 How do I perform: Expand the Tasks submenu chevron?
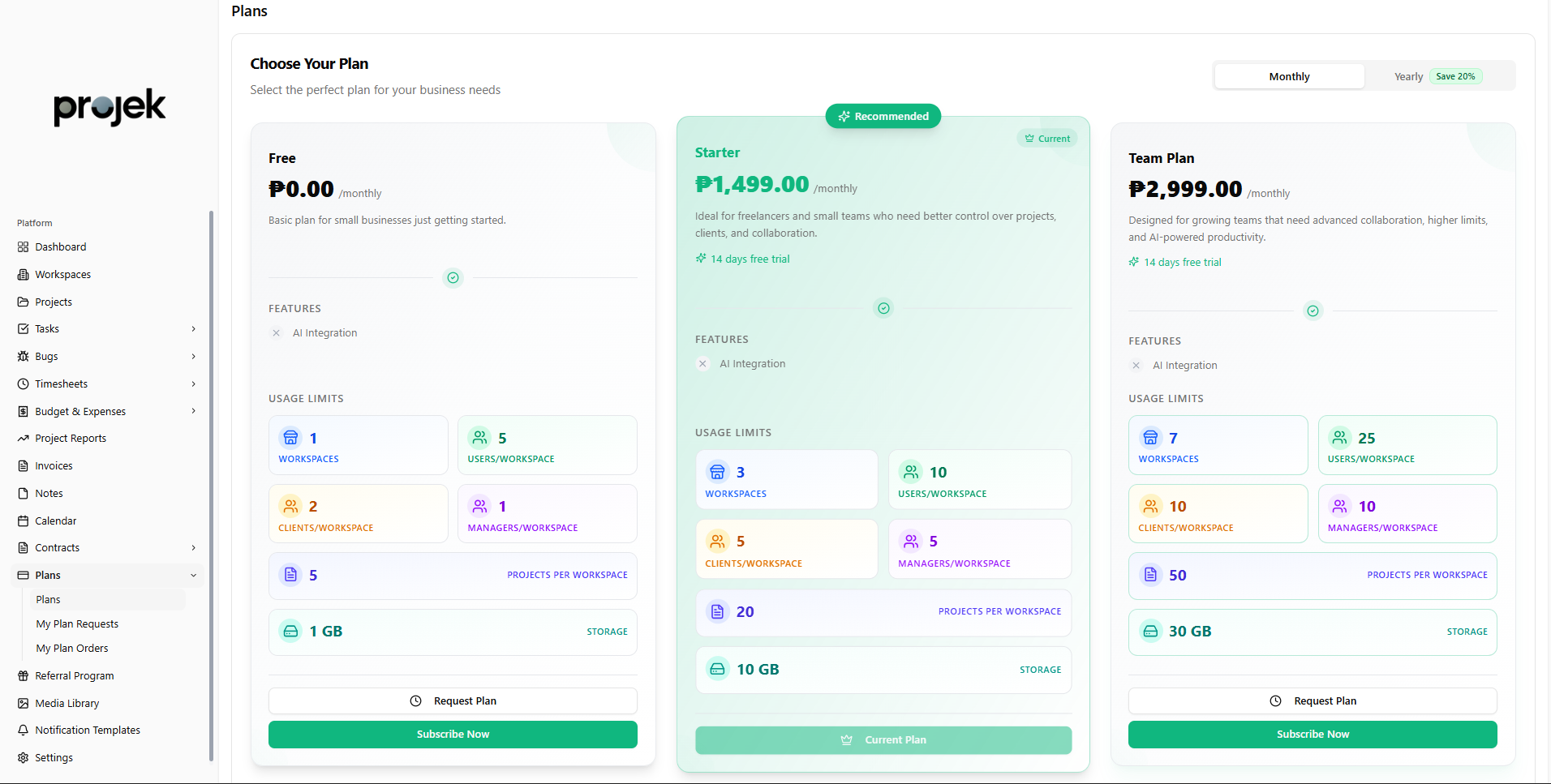pos(193,329)
